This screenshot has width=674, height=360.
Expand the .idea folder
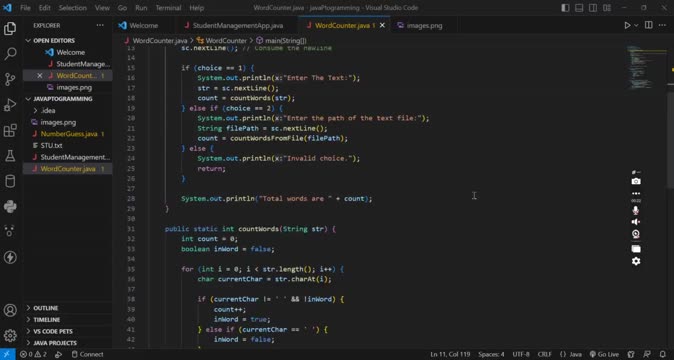tap(47, 110)
